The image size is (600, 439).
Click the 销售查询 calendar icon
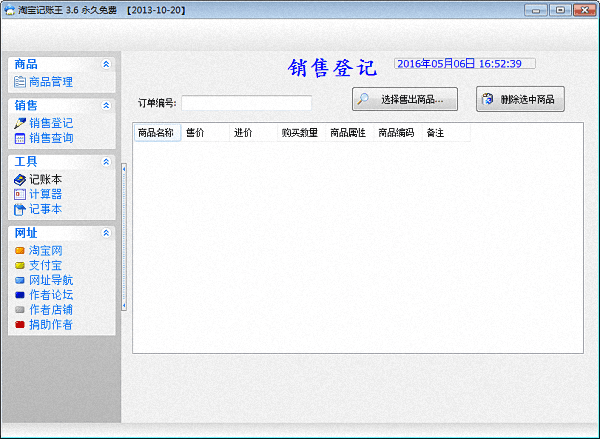[20, 138]
